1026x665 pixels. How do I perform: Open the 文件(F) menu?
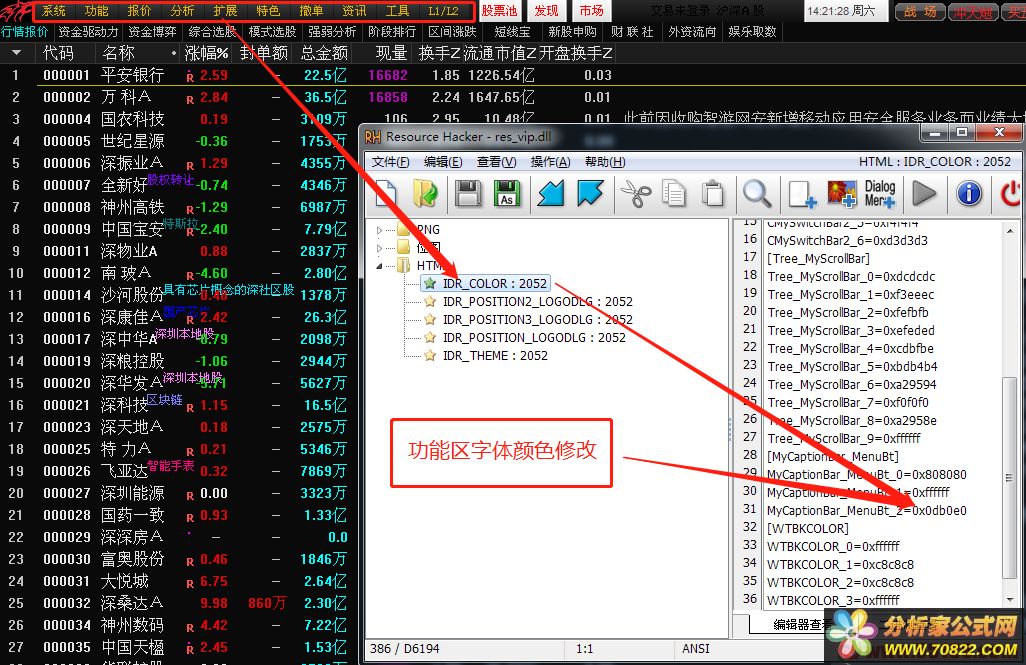(x=391, y=162)
